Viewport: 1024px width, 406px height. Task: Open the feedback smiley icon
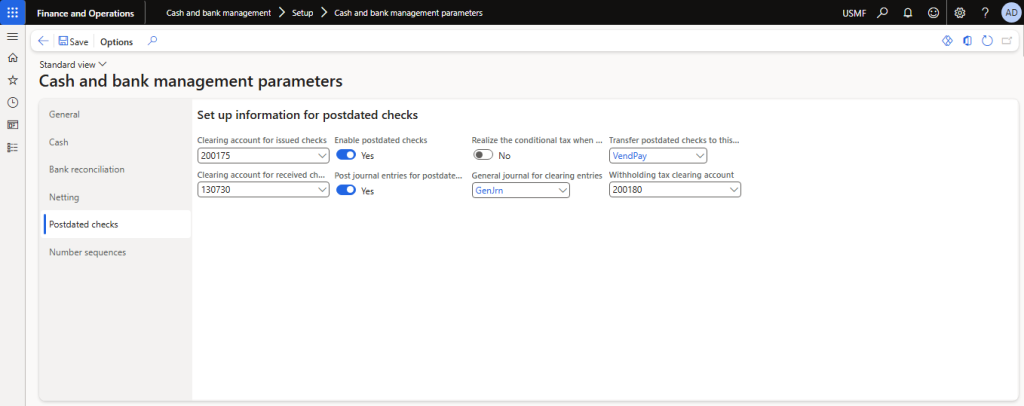pyautogui.click(x=934, y=13)
